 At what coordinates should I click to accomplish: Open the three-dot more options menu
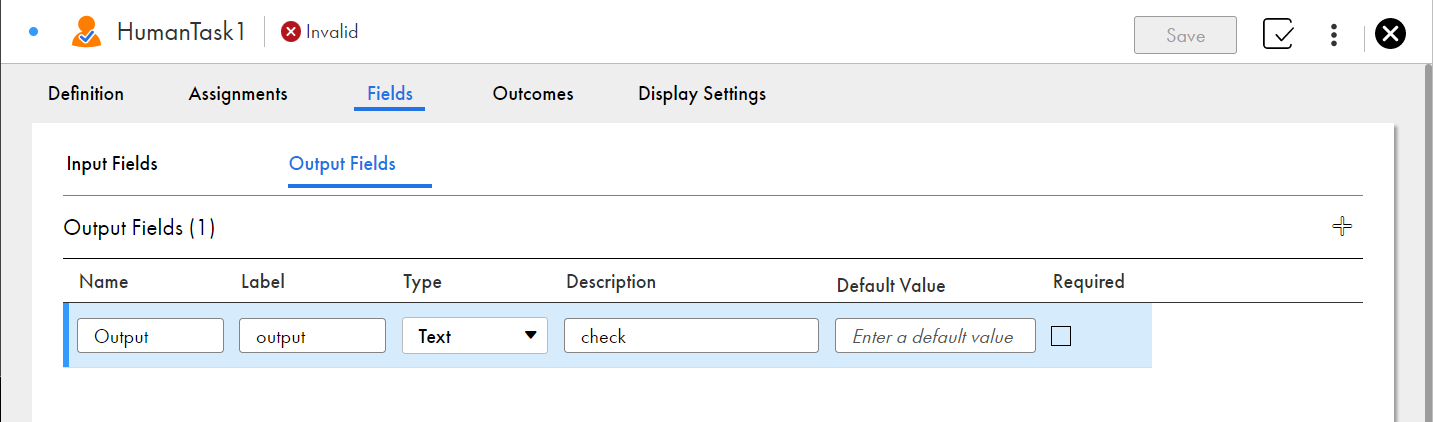click(1334, 35)
